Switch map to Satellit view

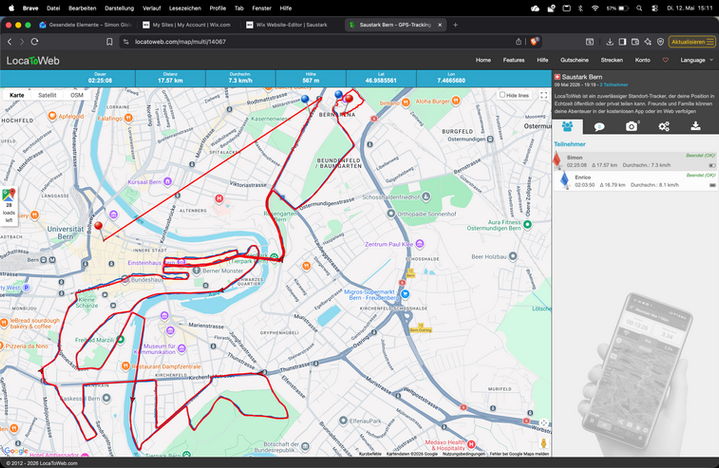pos(47,95)
